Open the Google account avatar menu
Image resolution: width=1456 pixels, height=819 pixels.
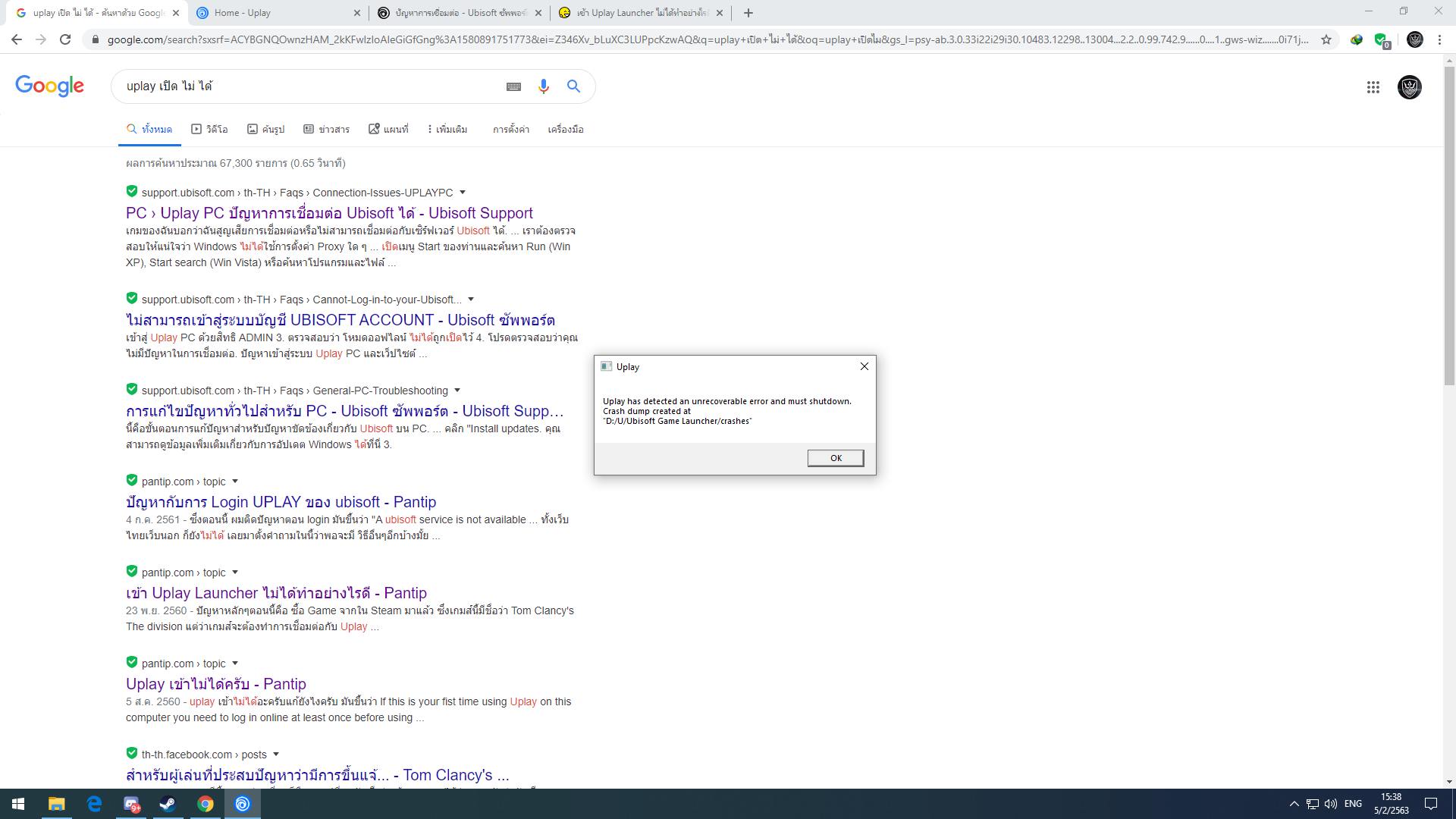[x=1409, y=87]
